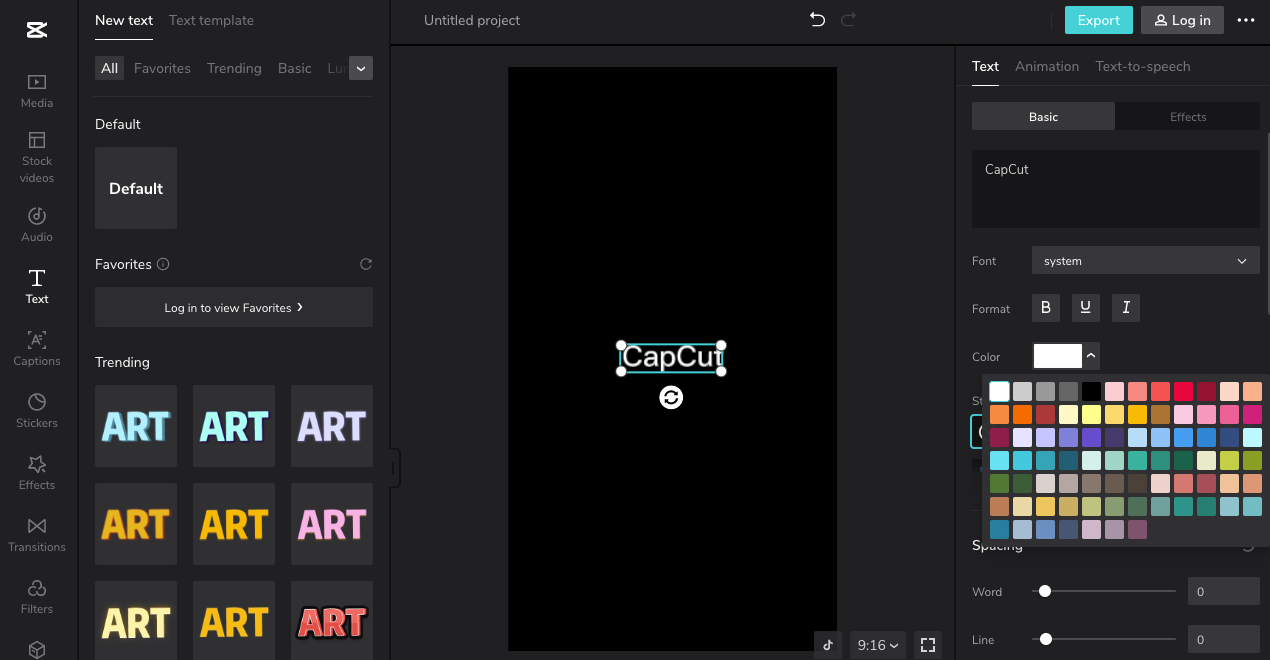Switch to the New text tab

click(124, 20)
